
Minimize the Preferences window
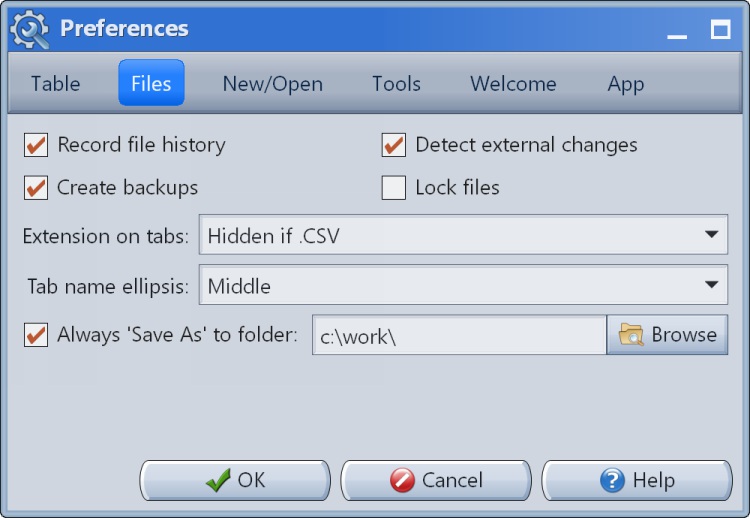tap(677, 31)
